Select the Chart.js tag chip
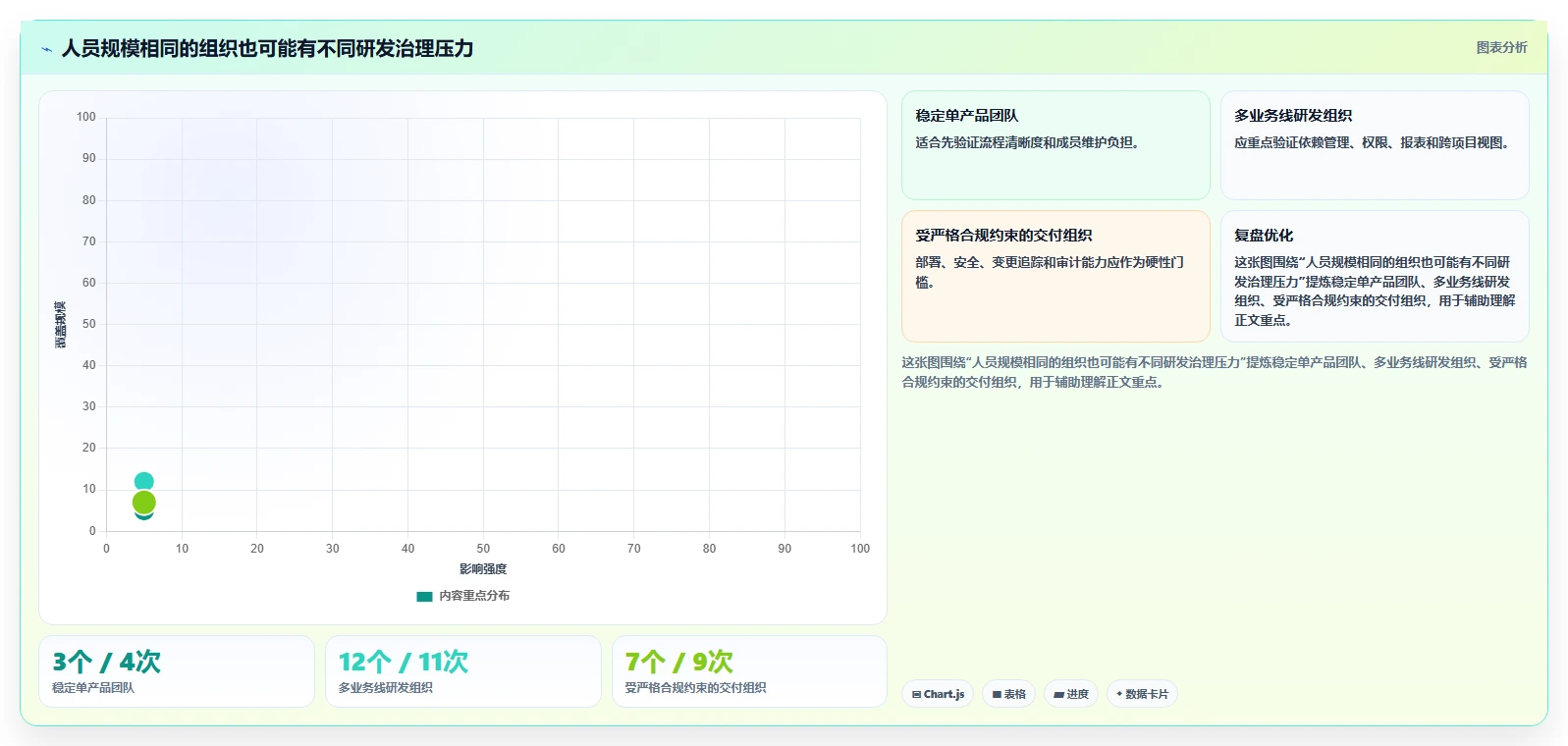 click(x=938, y=694)
